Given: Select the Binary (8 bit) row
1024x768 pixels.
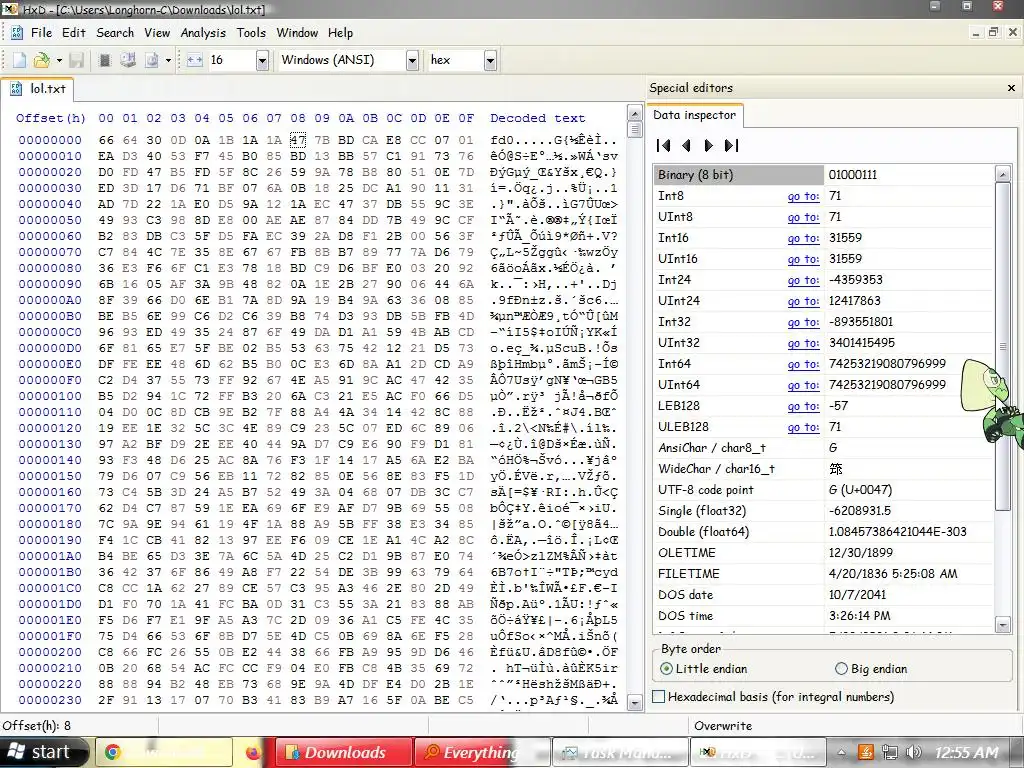Looking at the screenshot, I should point(824,175).
